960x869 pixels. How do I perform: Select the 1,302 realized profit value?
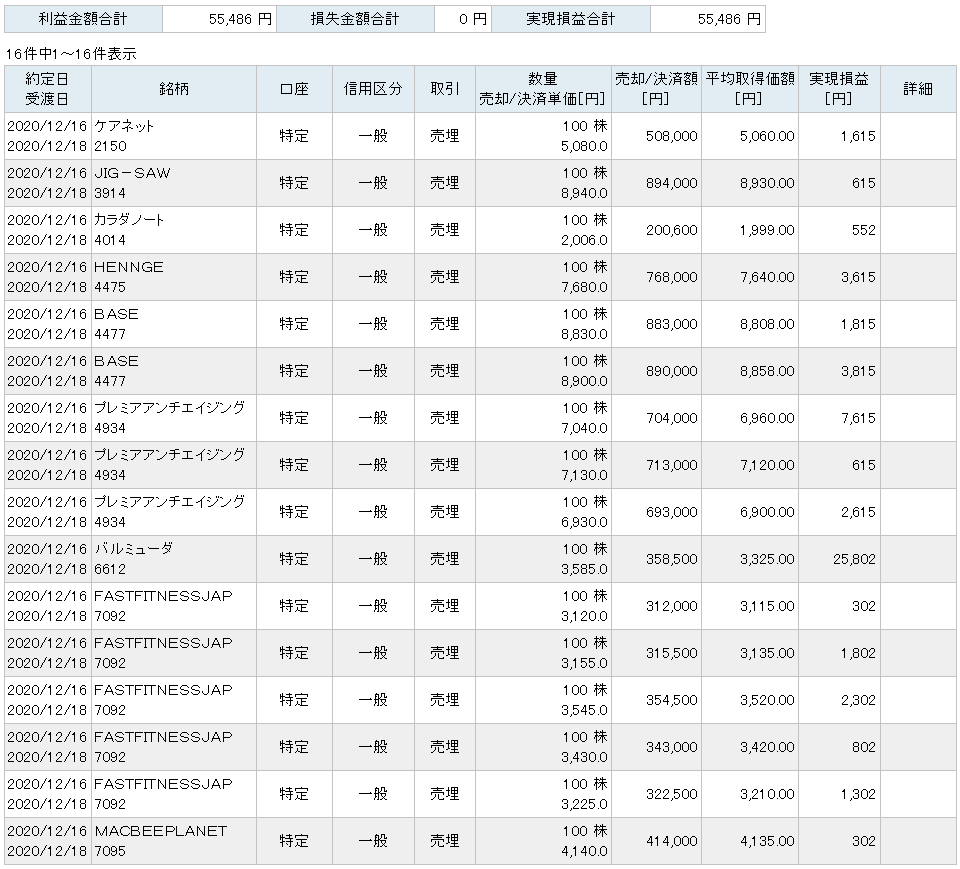[x=858, y=794]
